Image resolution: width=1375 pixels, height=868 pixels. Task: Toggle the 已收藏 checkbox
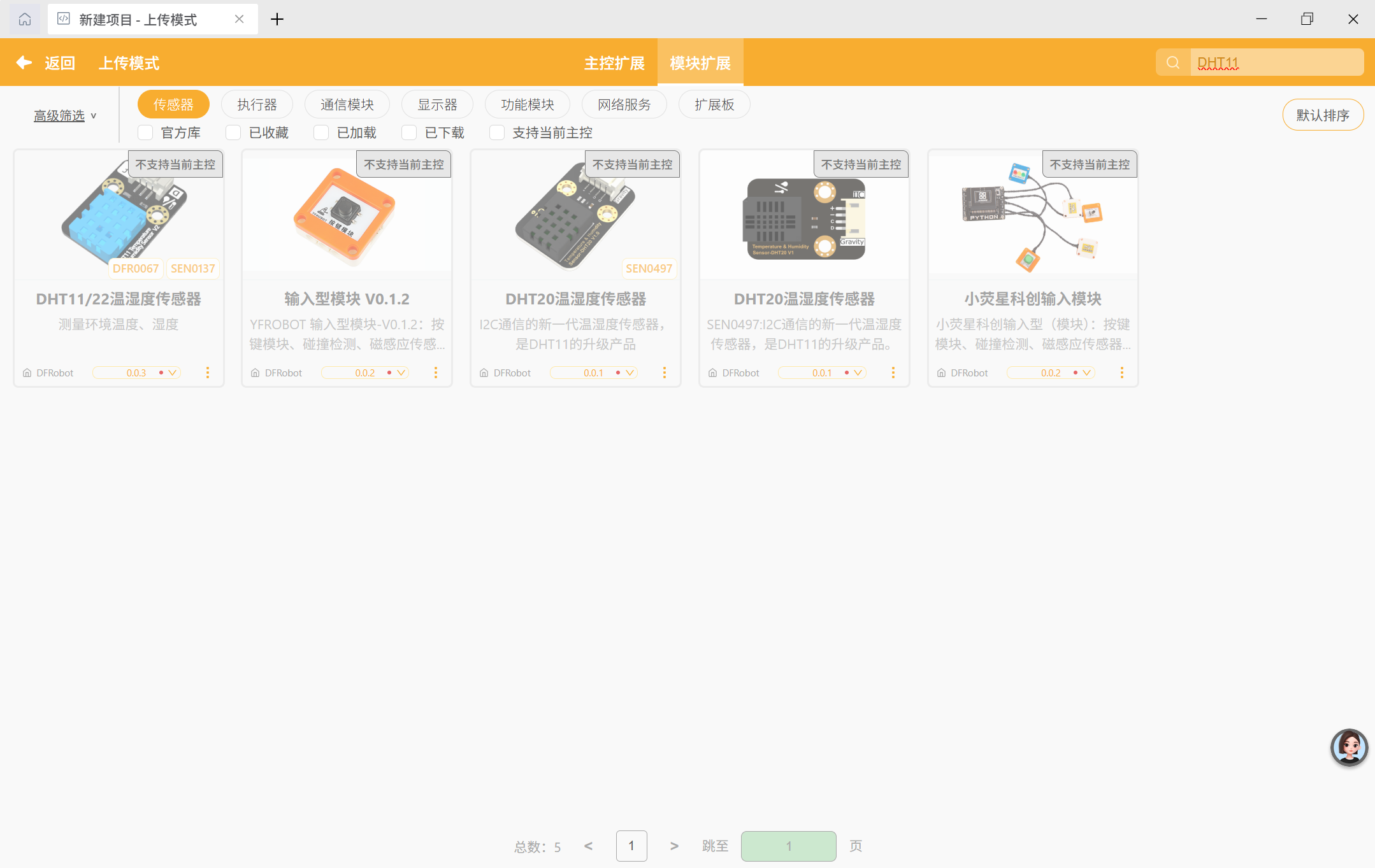(233, 132)
